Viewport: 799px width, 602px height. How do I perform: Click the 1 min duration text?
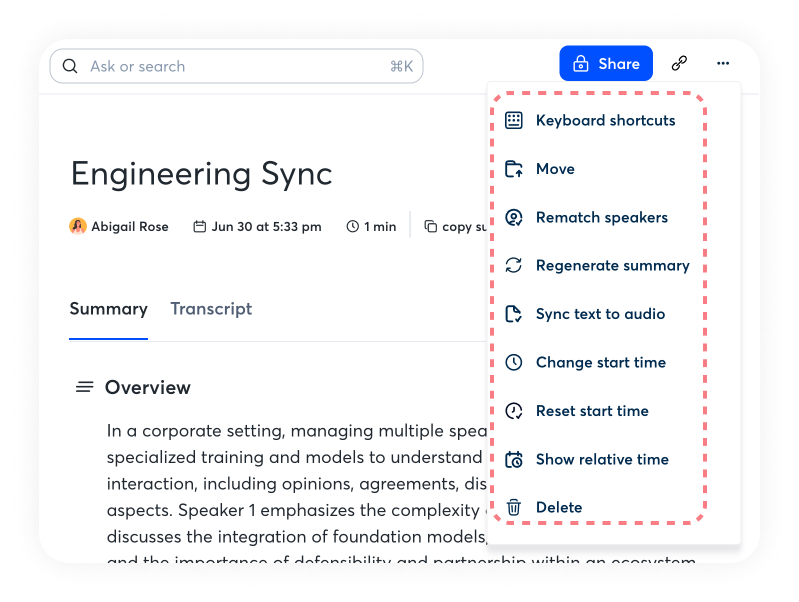pos(380,226)
